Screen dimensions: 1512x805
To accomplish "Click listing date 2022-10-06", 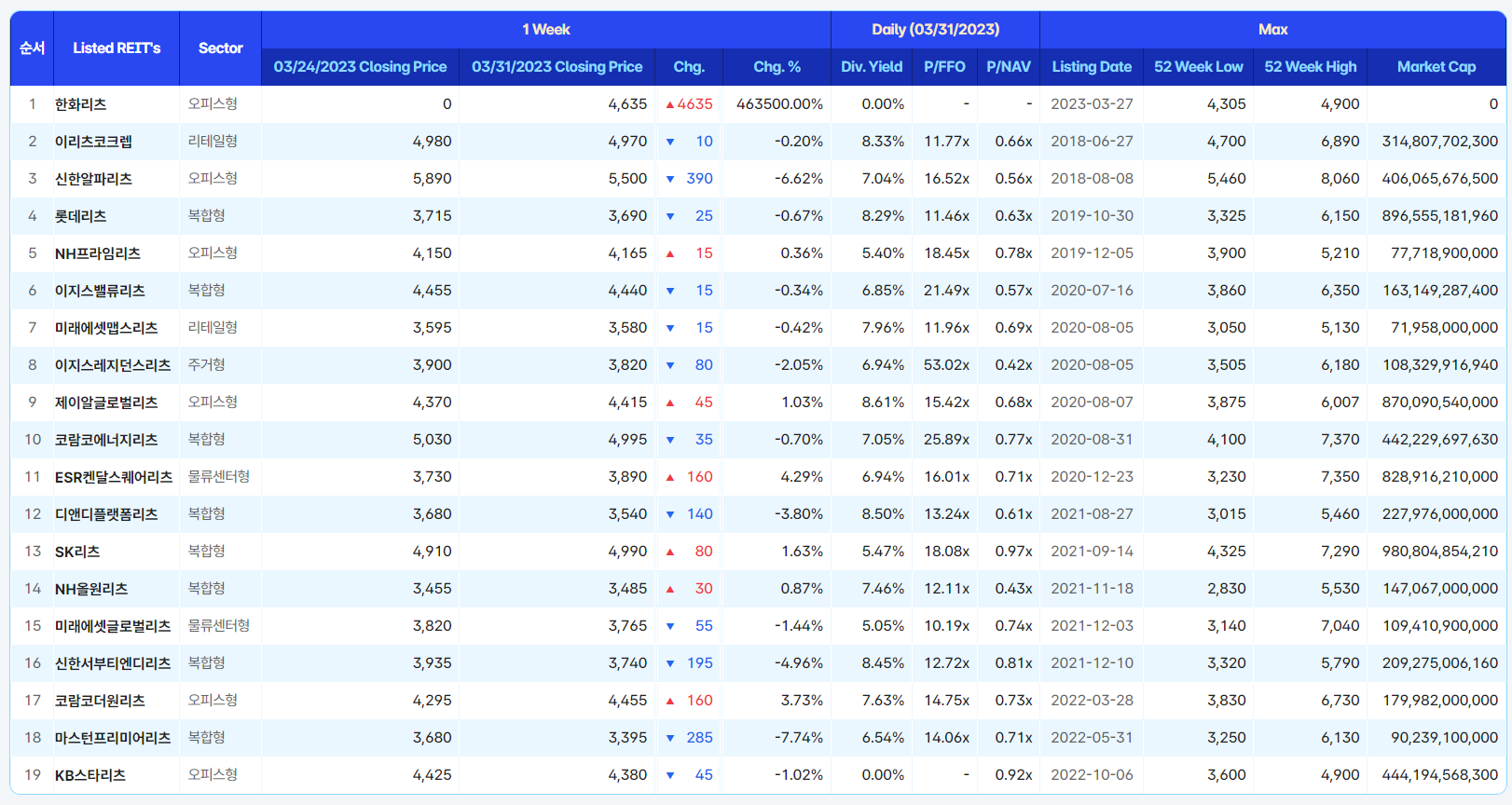I will [x=1092, y=775].
